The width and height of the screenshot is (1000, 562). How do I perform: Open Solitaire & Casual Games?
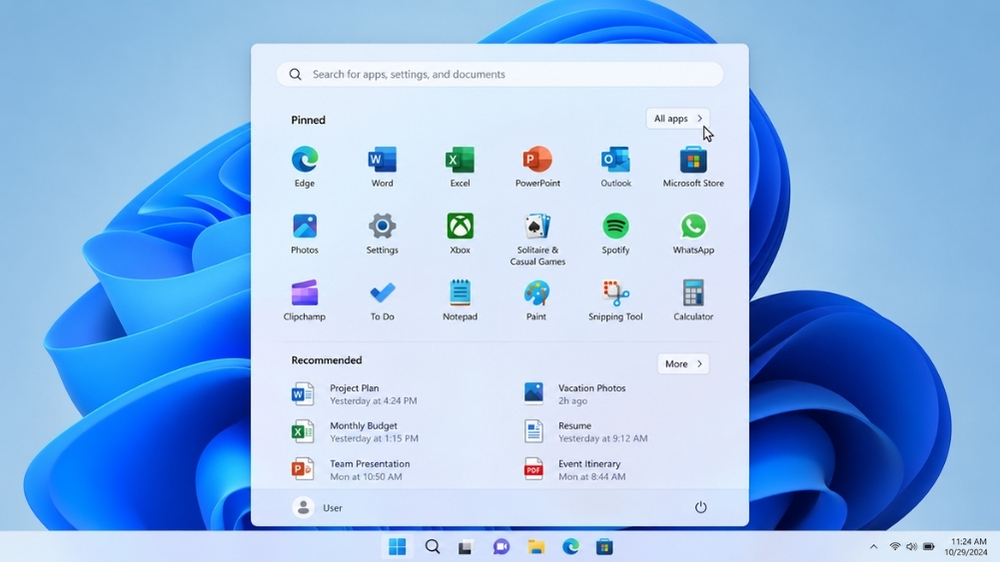tap(538, 239)
